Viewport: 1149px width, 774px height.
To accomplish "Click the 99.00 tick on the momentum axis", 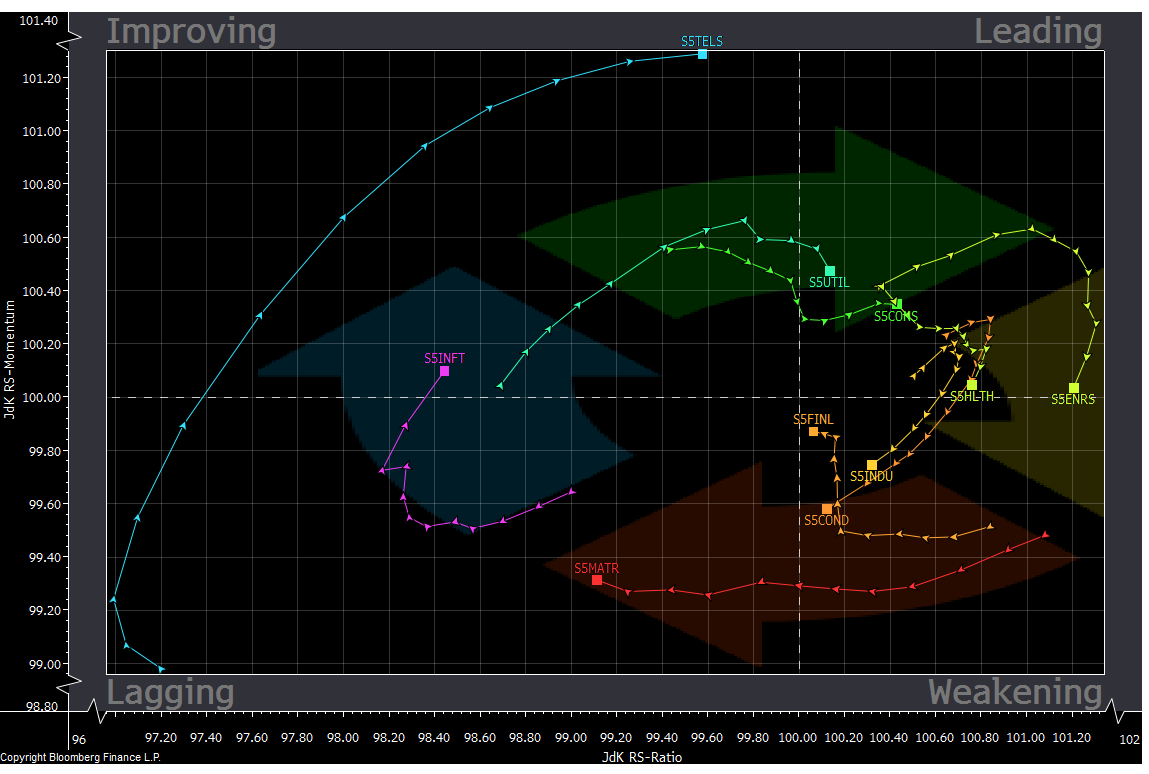I will coord(45,665).
